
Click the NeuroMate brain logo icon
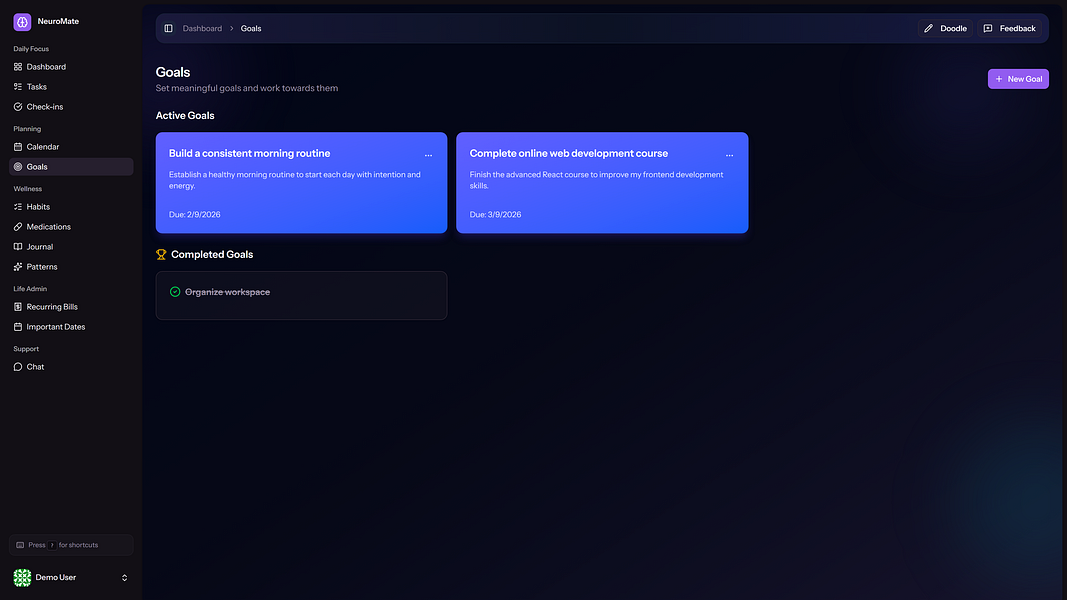coord(22,22)
